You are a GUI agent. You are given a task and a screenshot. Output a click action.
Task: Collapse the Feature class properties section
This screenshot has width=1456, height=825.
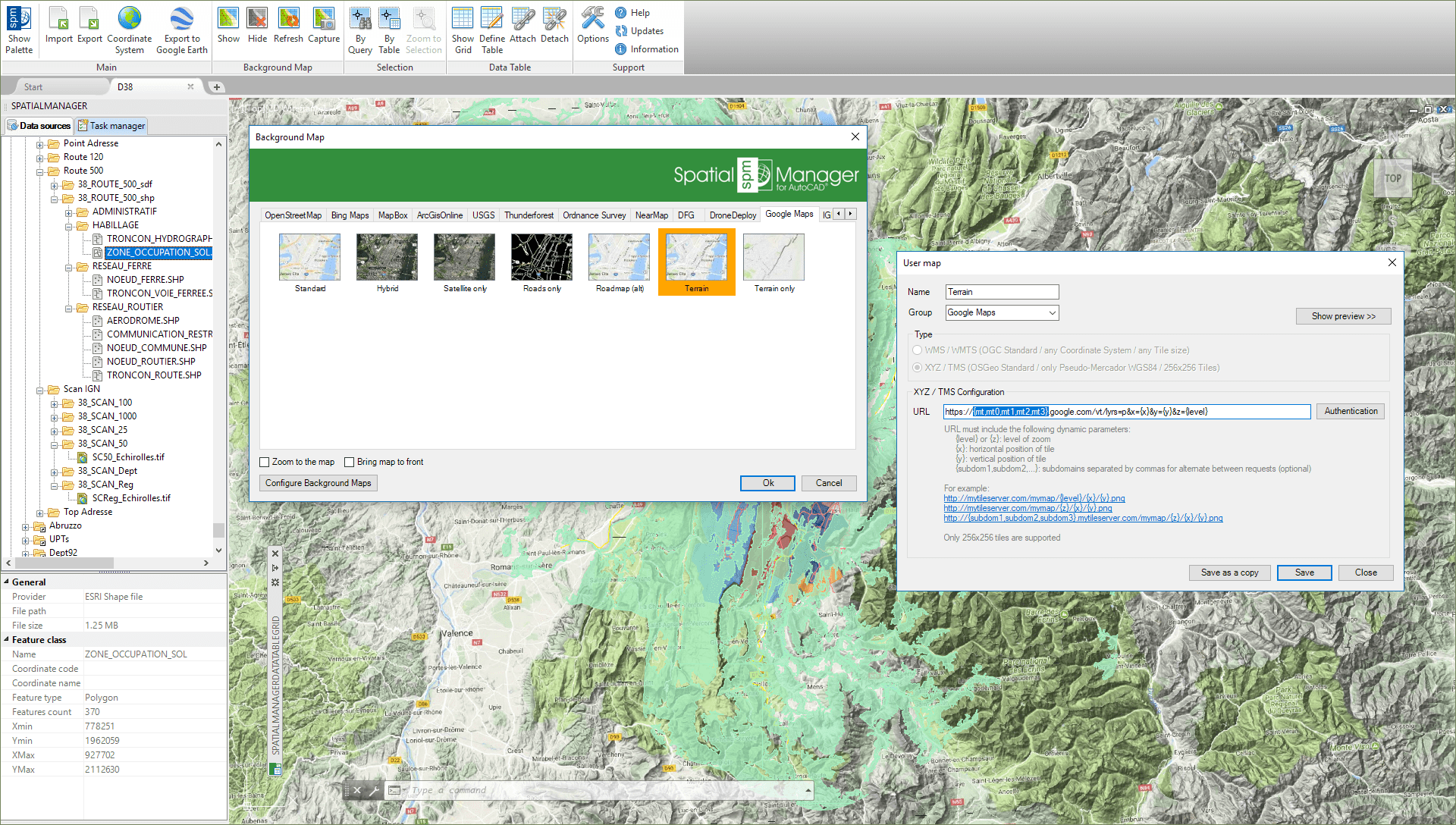tap(6, 640)
